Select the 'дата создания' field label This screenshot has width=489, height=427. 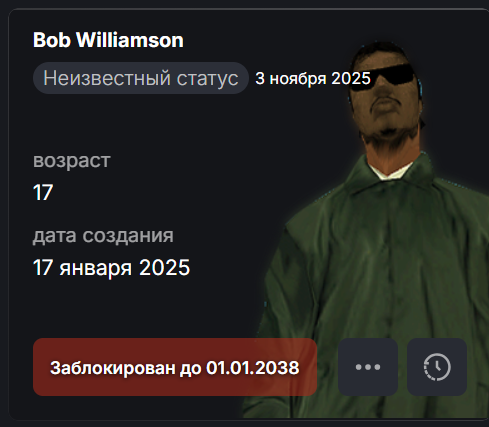(x=103, y=236)
